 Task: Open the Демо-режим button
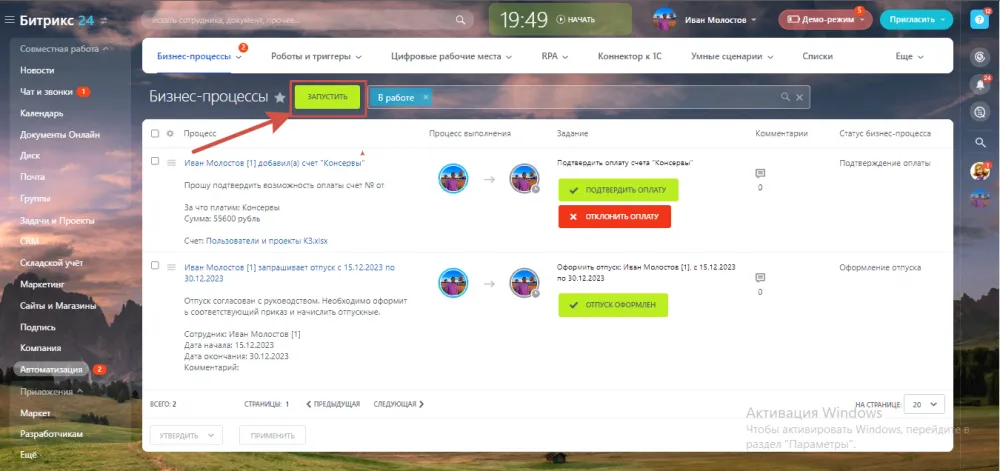tap(825, 20)
